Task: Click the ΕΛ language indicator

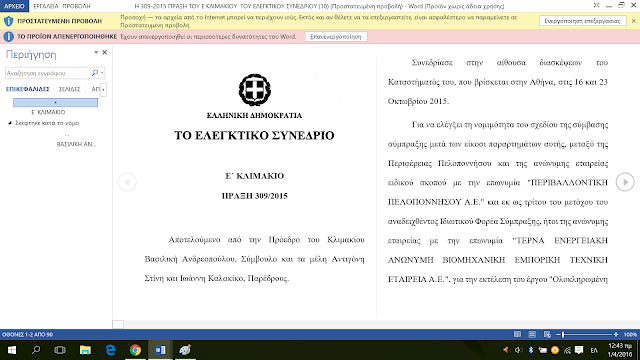Action: coord(594,350)
